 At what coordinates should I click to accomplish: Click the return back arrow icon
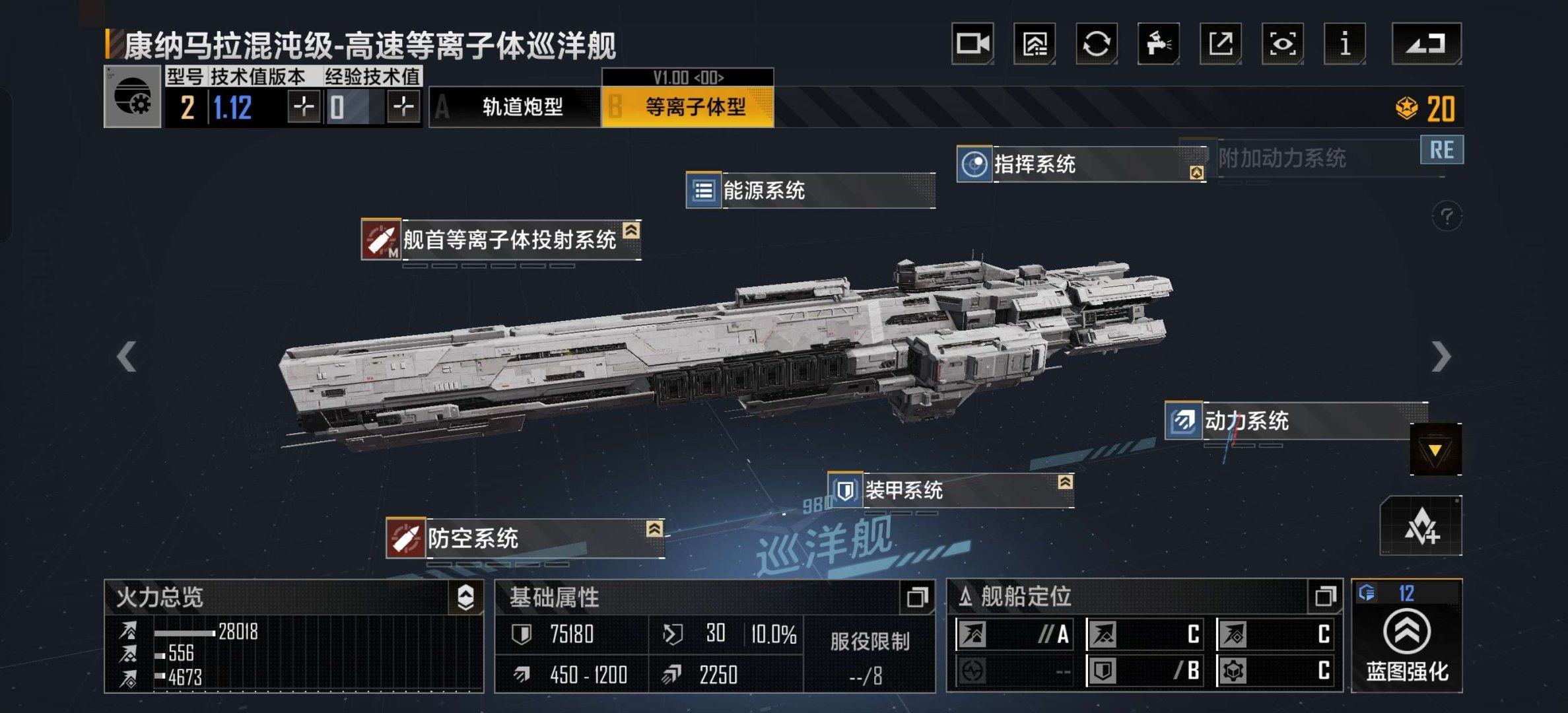(1427, 44)
